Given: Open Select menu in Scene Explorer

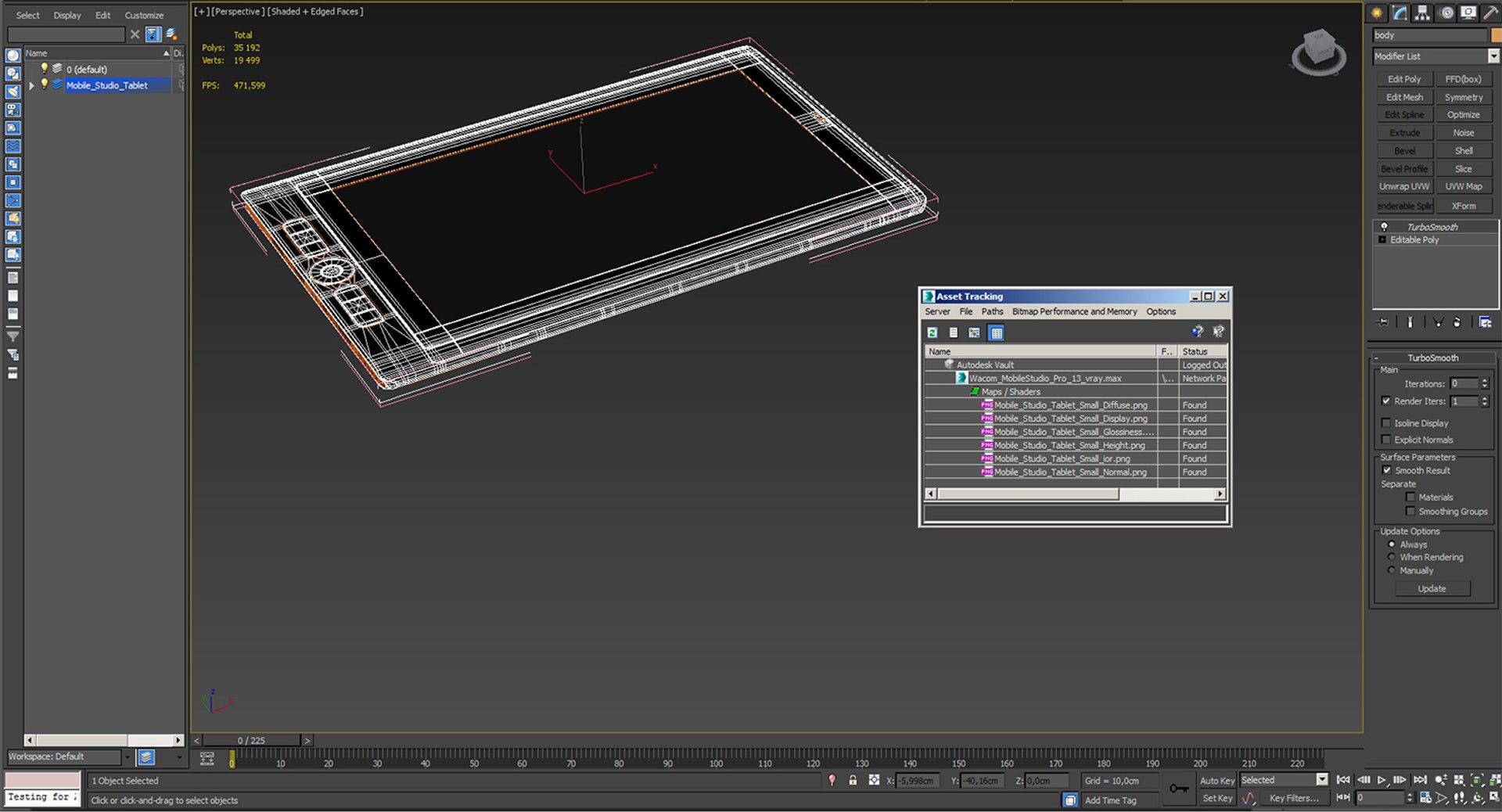Looking at the screenshot, I should pos(27,15).
